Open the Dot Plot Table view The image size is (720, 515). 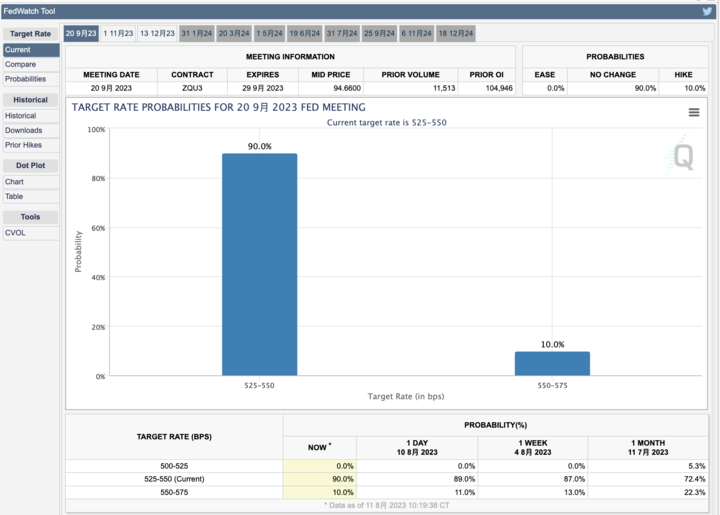tap(31, 196)
